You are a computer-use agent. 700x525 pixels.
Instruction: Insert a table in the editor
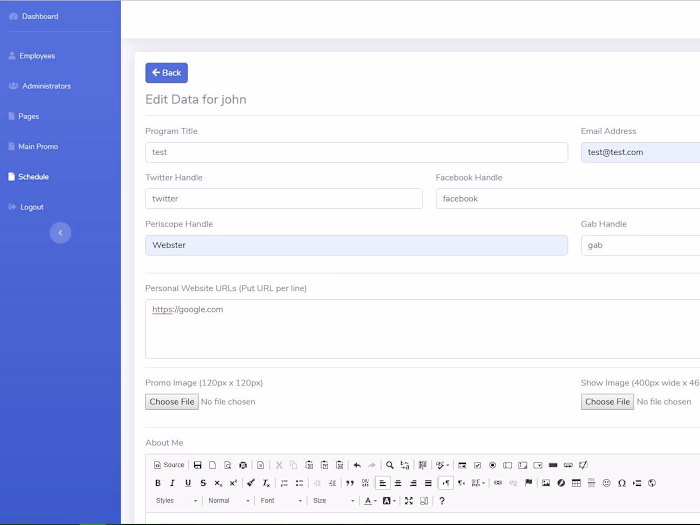[576, 483]
